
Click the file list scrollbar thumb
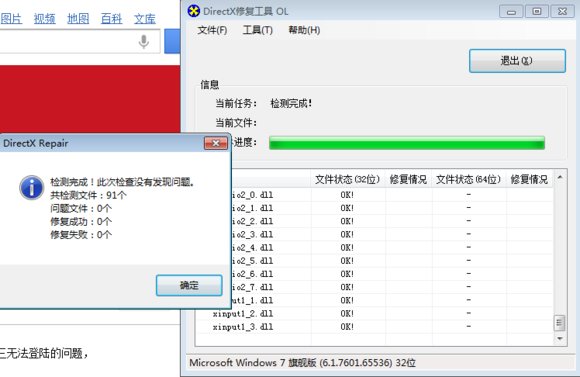tap(559, 323)
